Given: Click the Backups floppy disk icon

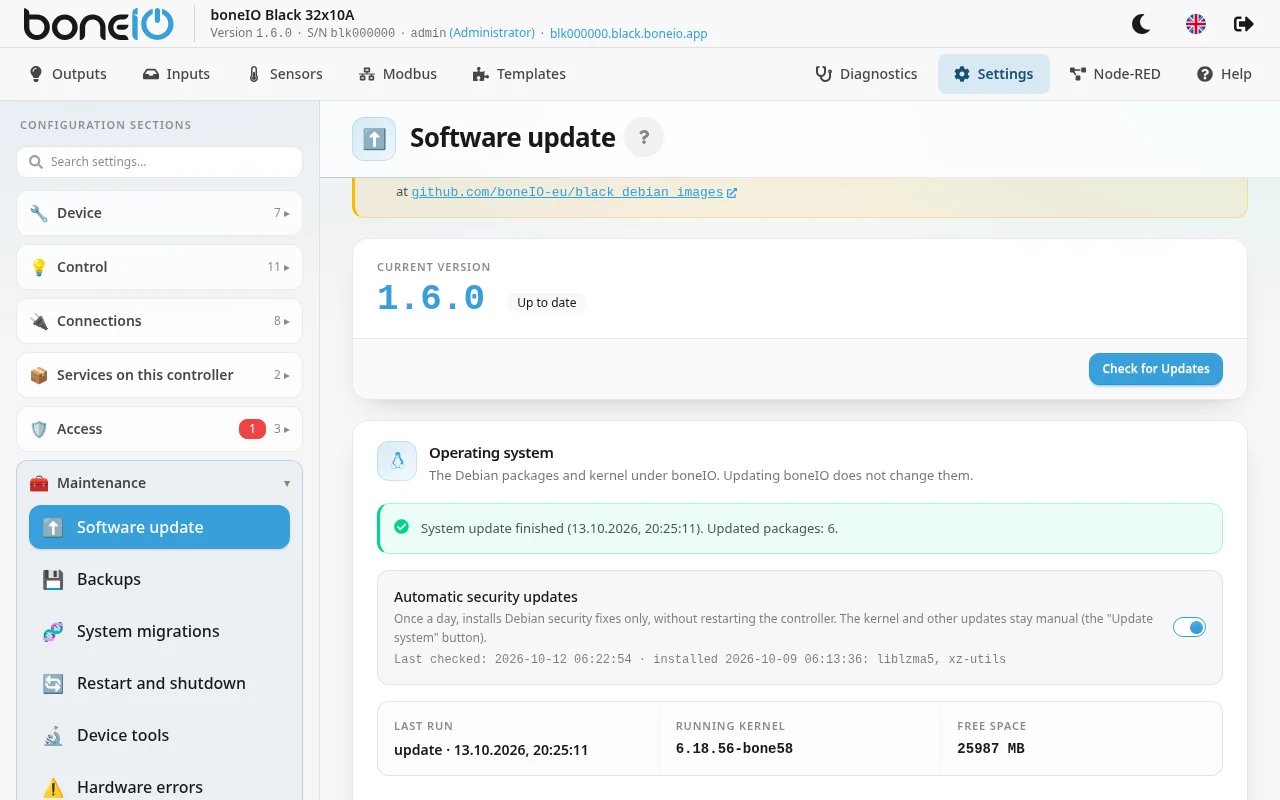Looking at the screenshot, I should tap(53, 580).
